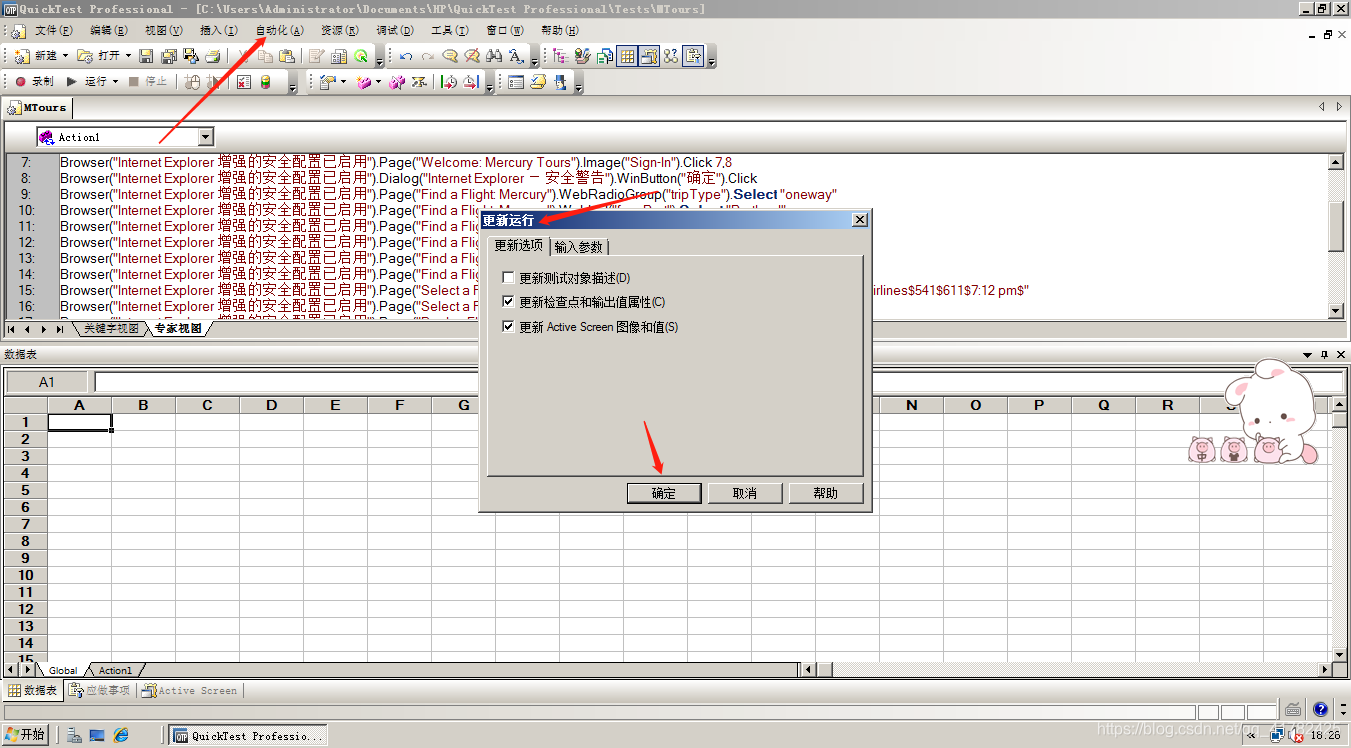Expand the 运行 dropdown arrow
This screenshot has width=1351, height=748.
115,82
